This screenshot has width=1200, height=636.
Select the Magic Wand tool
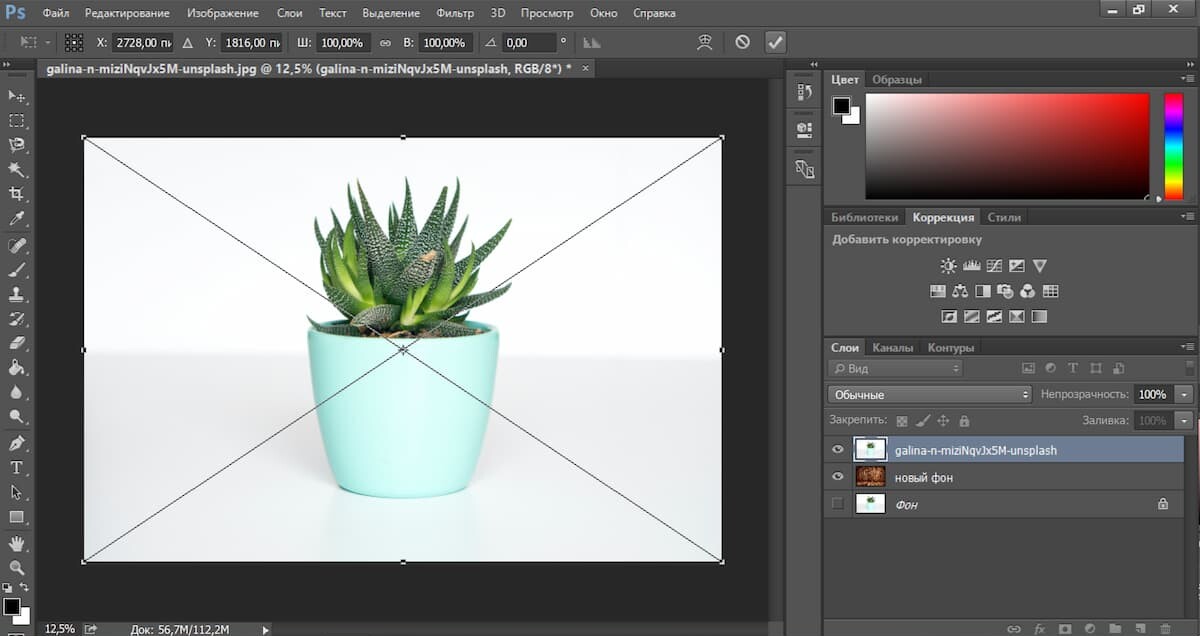pos(17,170)
